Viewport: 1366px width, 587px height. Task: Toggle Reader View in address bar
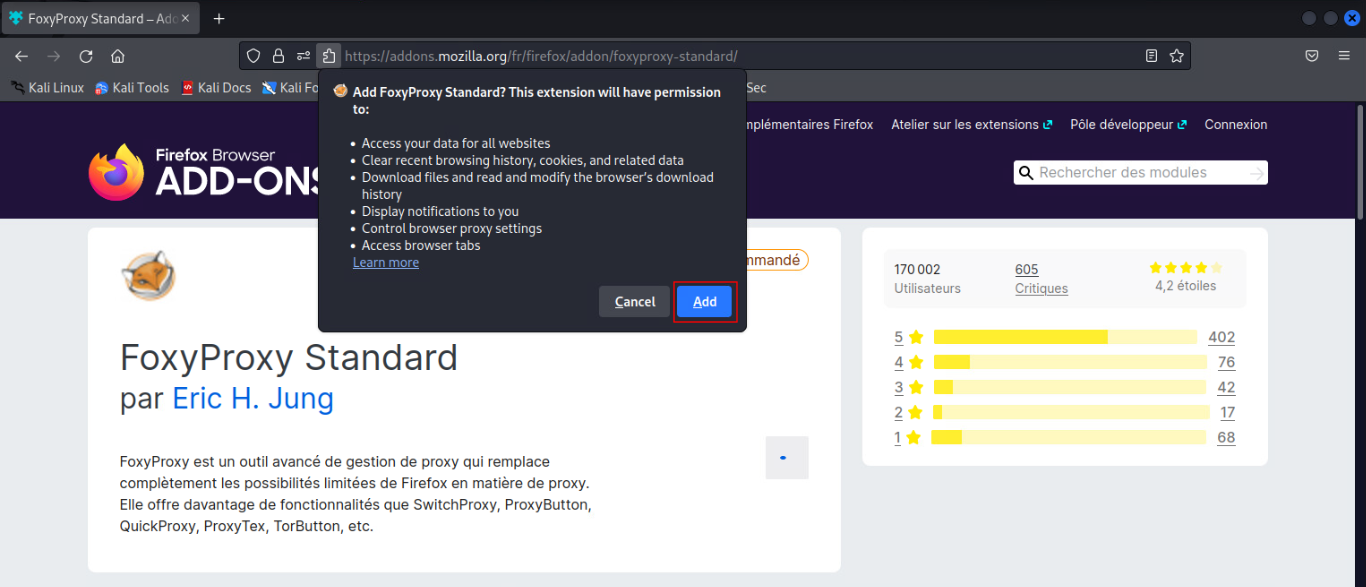[x=1152, y=56]
